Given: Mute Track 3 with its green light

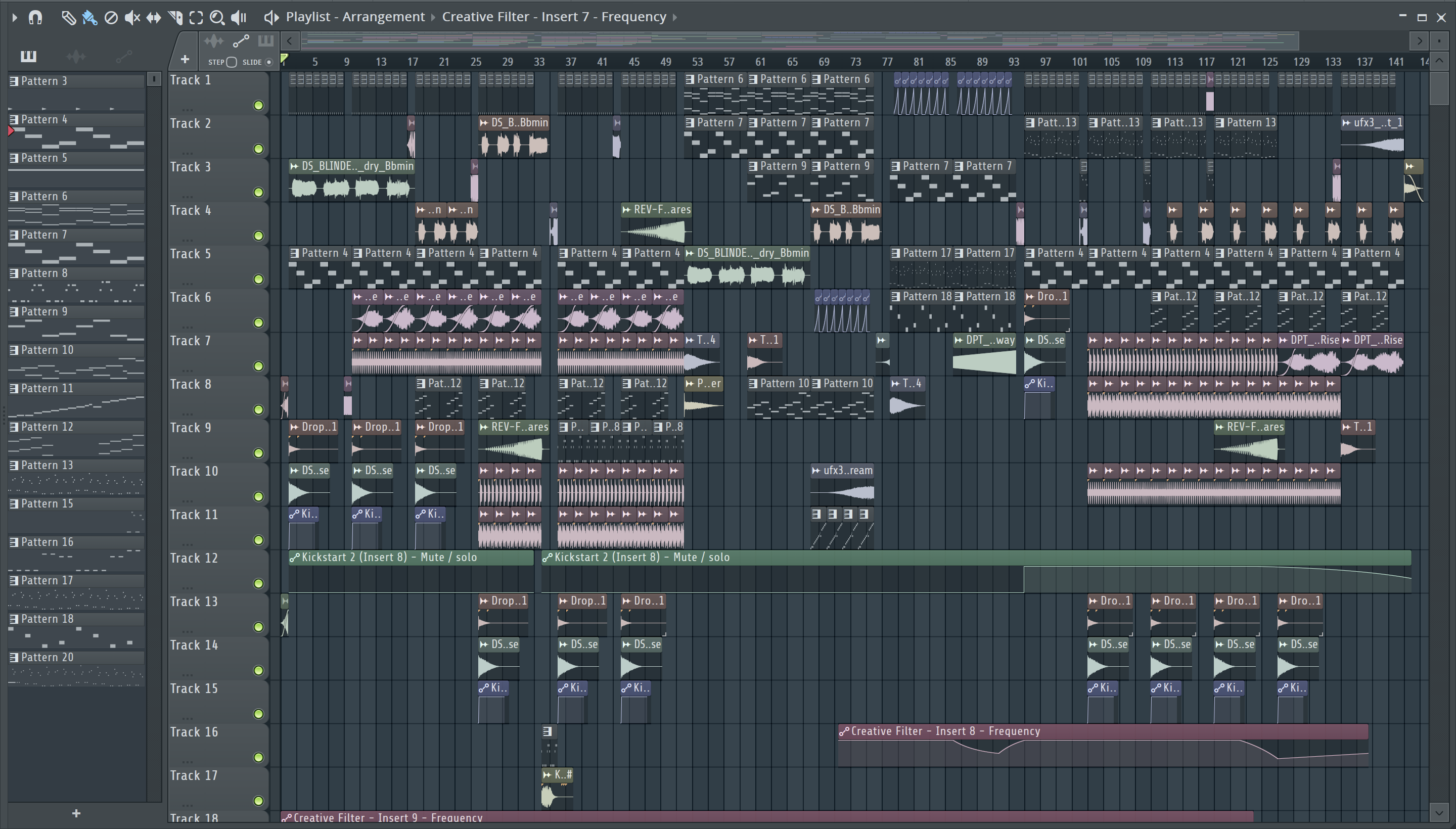Looking at the screenshot, I should tap(258, 193).
